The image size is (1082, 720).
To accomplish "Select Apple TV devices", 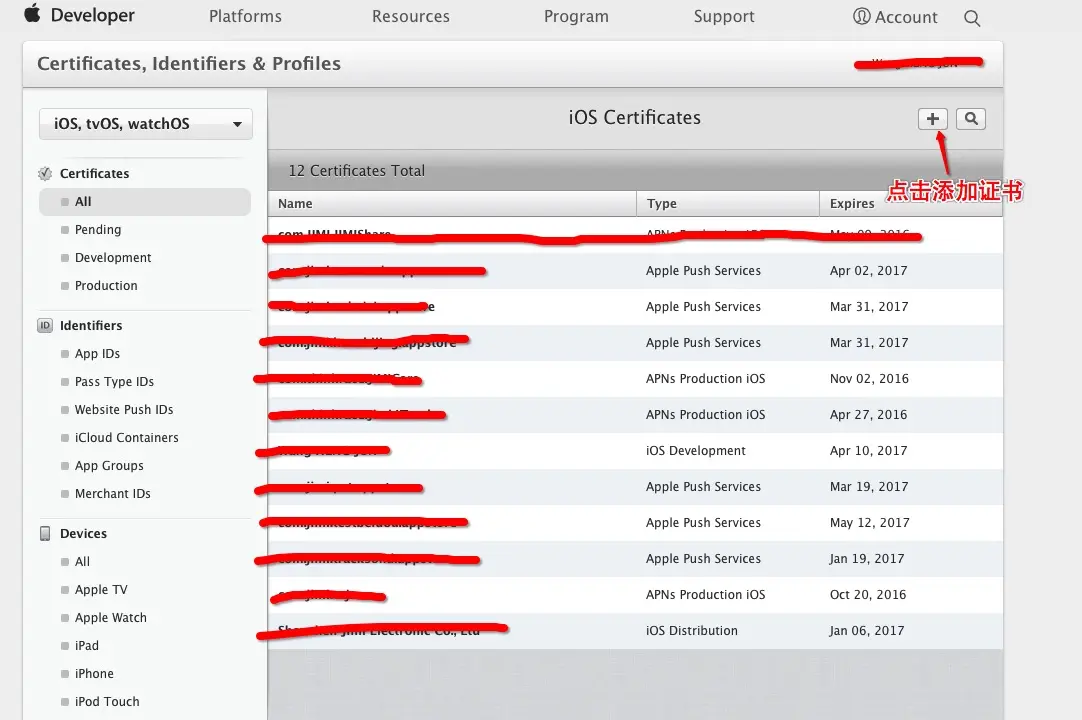I will 101,590.
